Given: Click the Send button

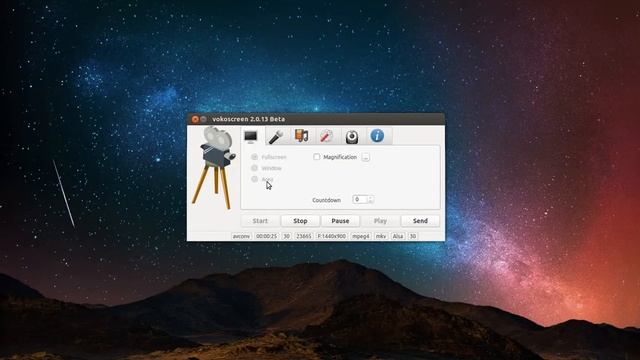Looking at the screenshot, I should pyautogui.click(x=420, y=221).
